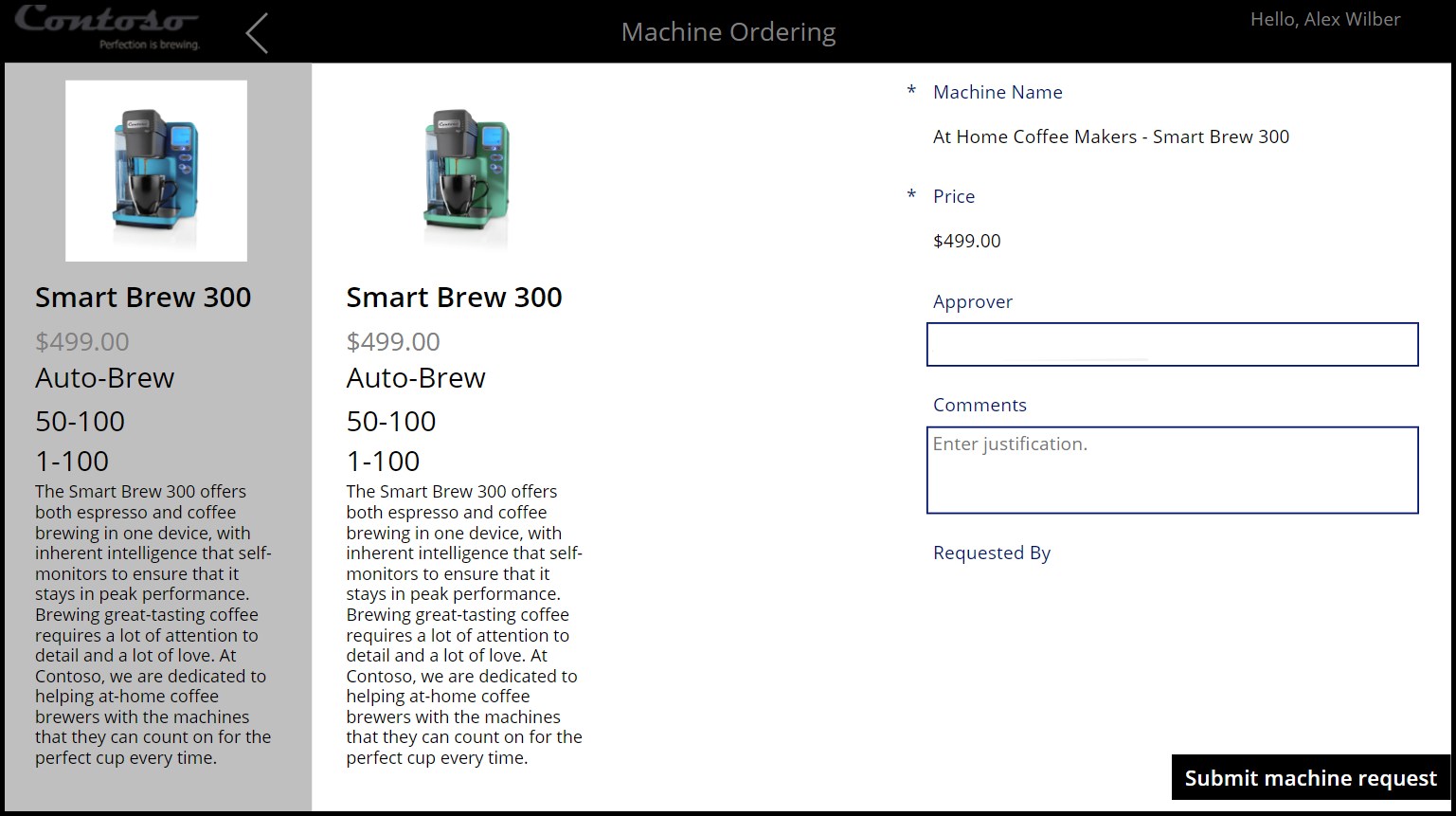Click the Price field required asterisk
This screenshot has width=1456, height=816.
(910, 195)
